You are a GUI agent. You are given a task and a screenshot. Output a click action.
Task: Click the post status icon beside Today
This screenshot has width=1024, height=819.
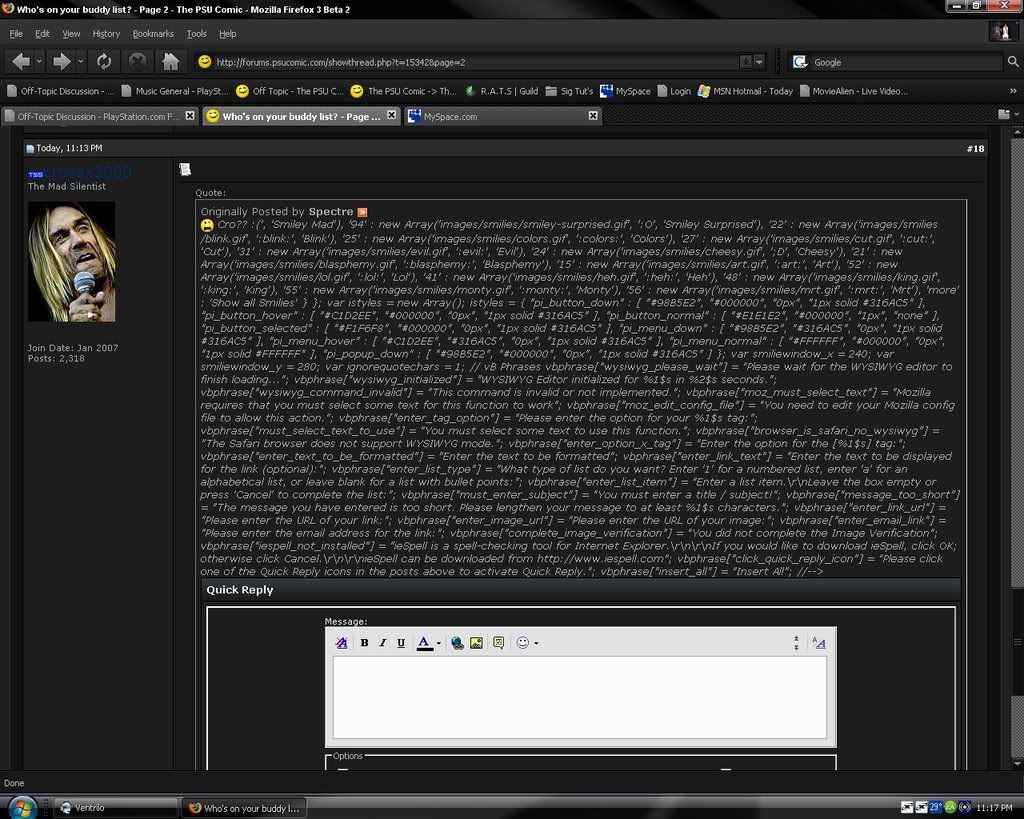point(30,149)
